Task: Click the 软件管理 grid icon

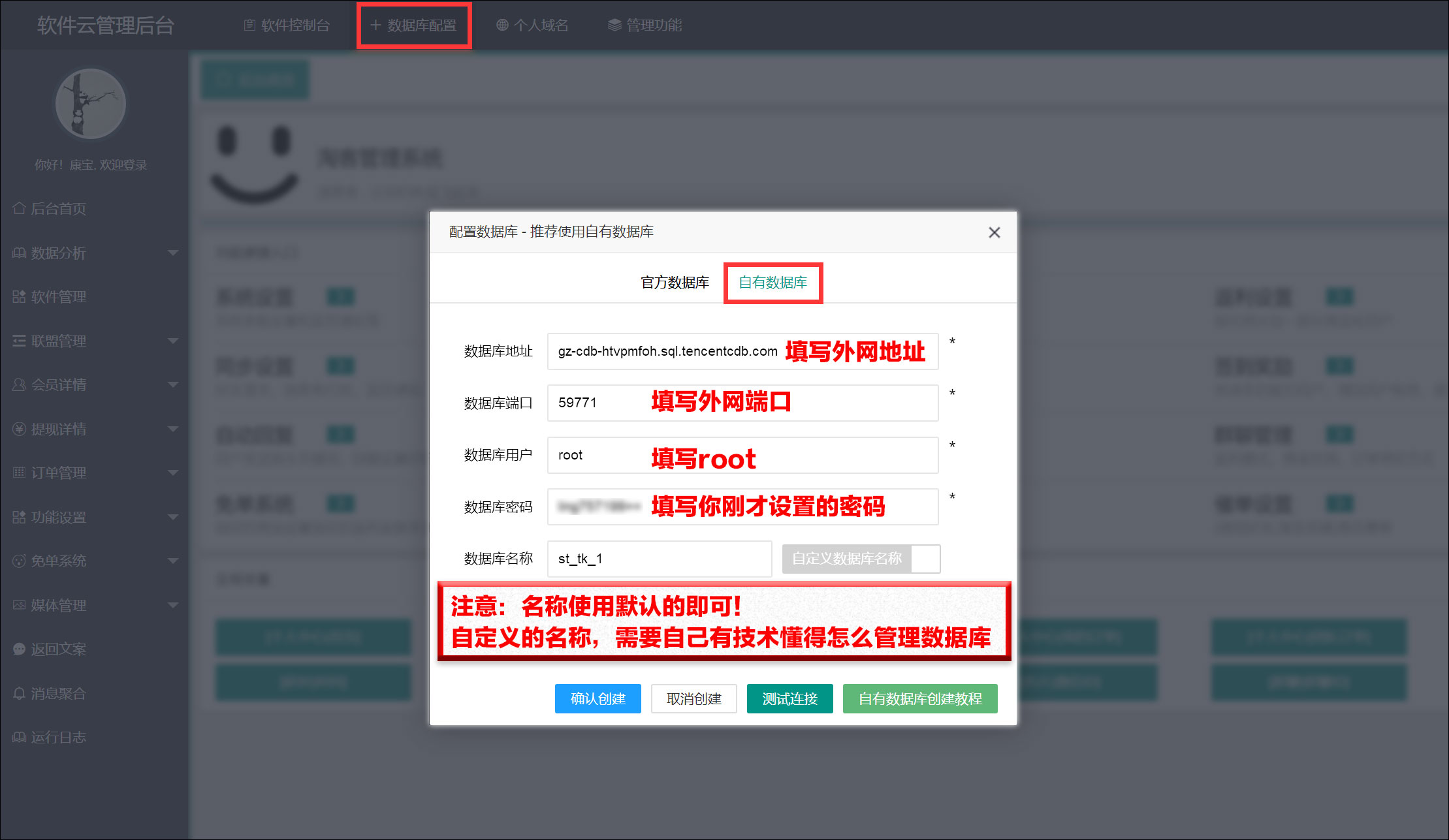Action: pyautogui.click(x=19, y=297)
